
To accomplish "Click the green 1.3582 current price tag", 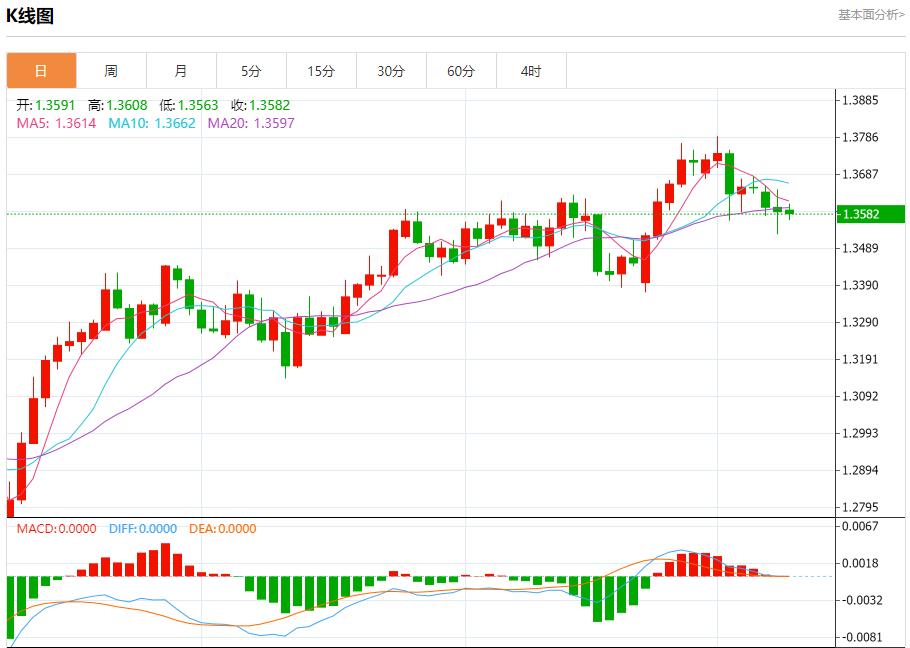I will [x=869, y=214].
